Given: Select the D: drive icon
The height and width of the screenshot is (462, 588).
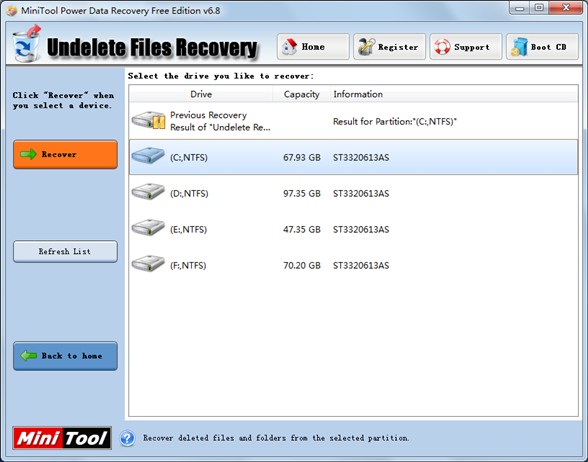Looking at the screenshot, I should pos(148,191).
